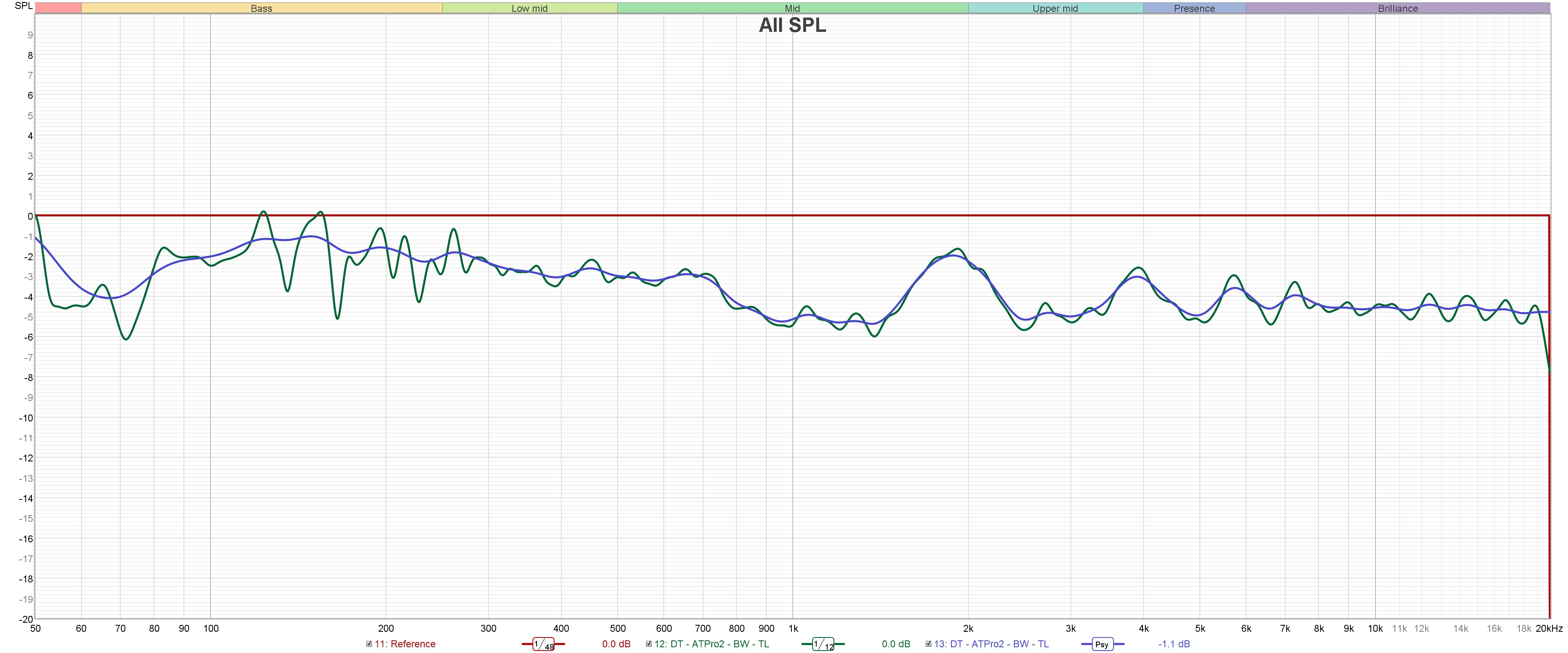Click the All SPL graph title
This screenshot has height=653, width=1568.
792,26
